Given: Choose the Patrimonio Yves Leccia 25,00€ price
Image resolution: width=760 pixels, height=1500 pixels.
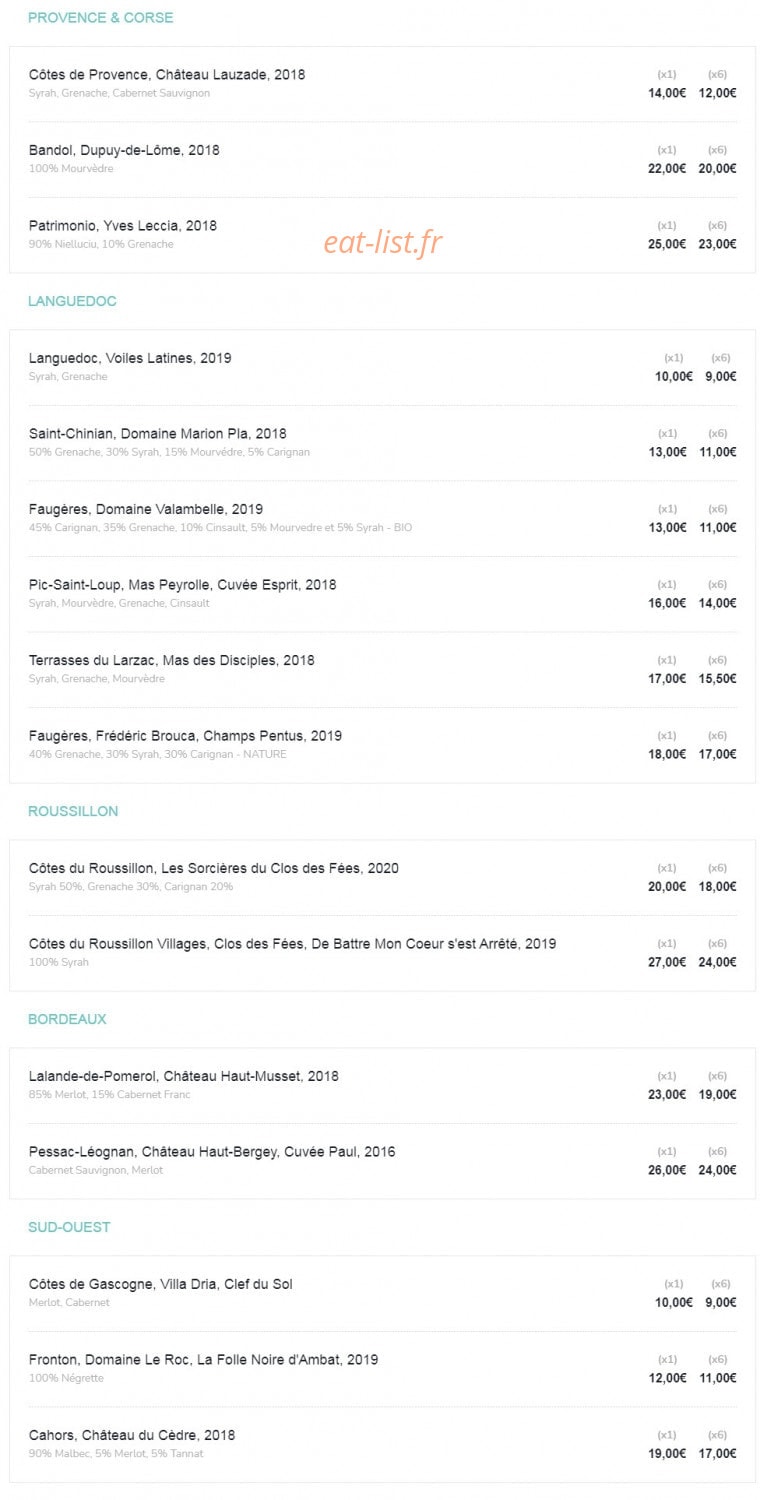Looking at the screenshot, I should (667, 244).
